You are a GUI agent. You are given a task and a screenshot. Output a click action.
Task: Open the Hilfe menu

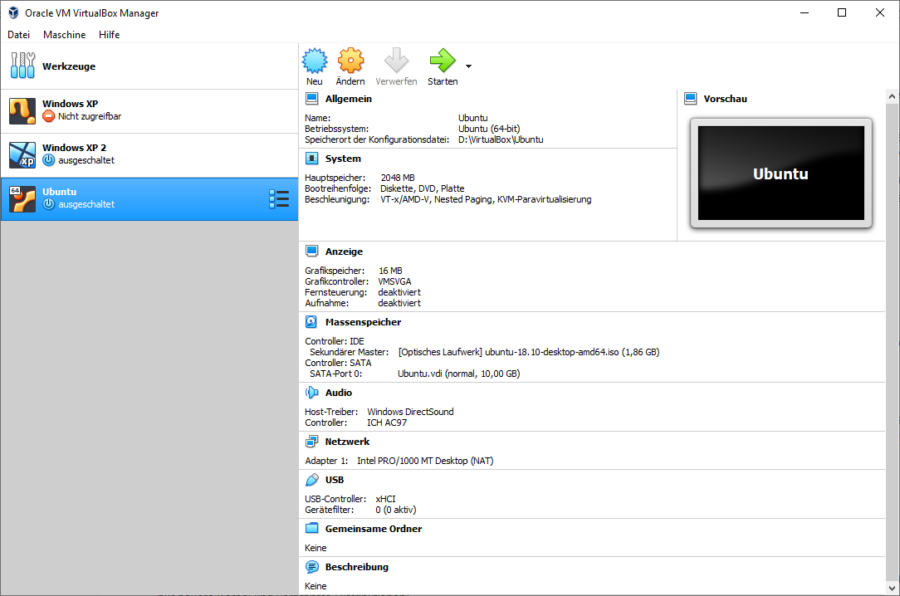pyautogui.click(x=109, y=34)
